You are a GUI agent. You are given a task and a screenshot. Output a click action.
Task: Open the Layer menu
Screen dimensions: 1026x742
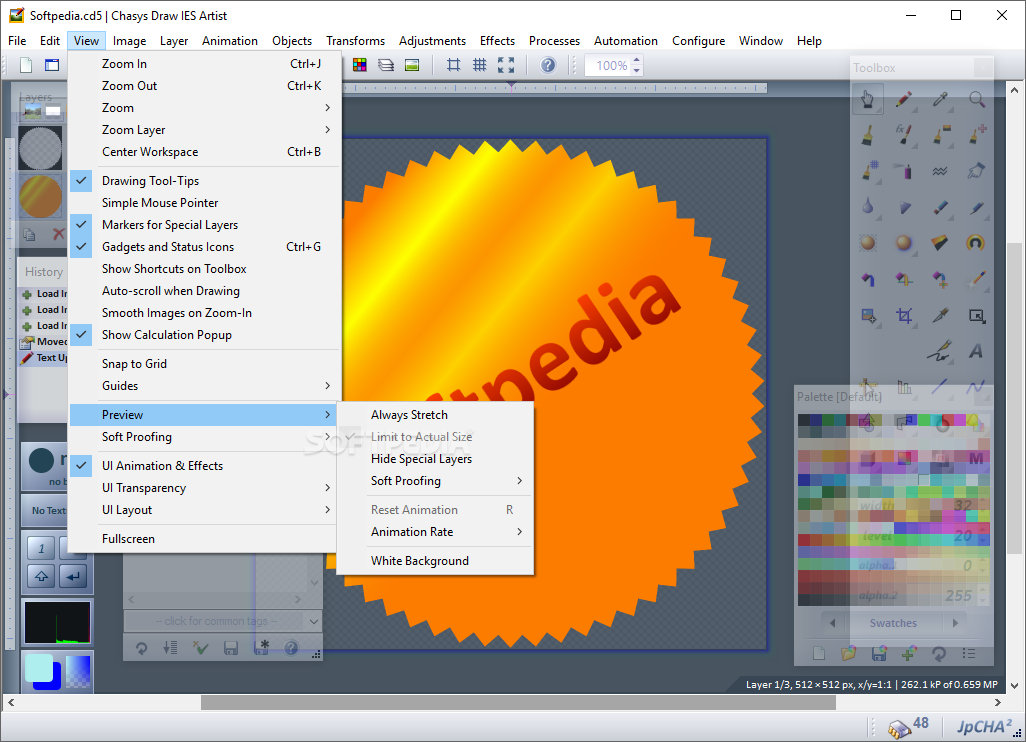coord(174,41)
